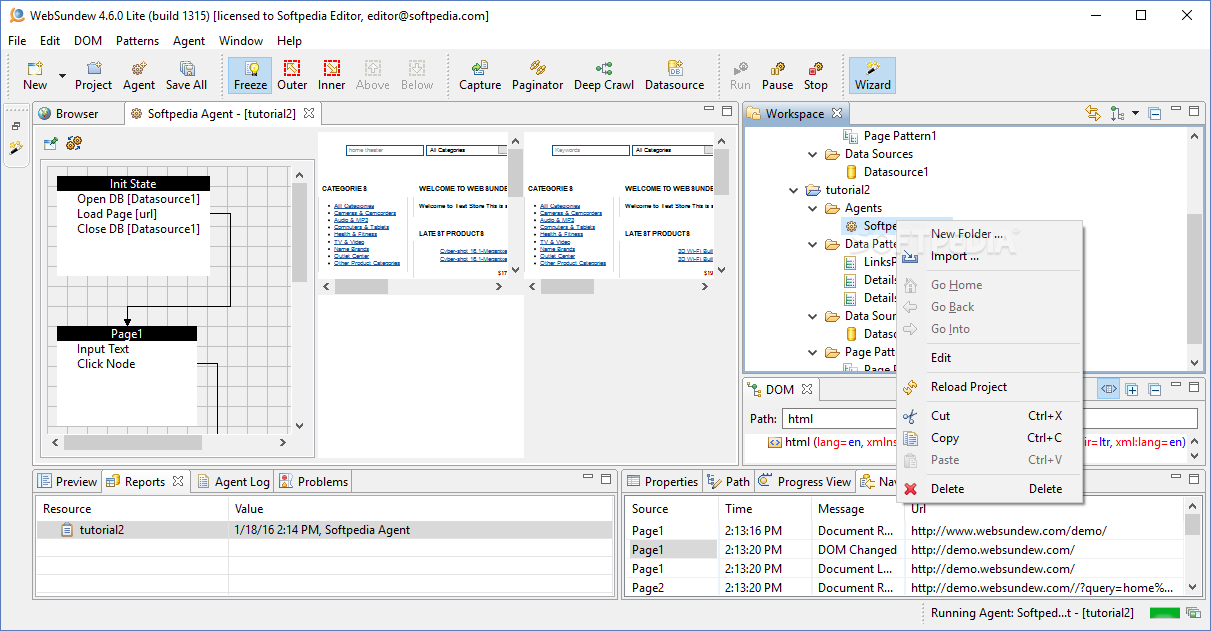Image resolution: width=1211 pixels, height=631 pixels.
Task: Switch to the Problems tab
Action: tap(313, 482)
